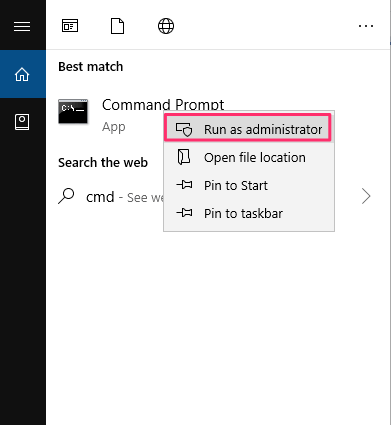Go to Home in the sidebar
The width and height of the screenshot is (391, 425).
22,74
